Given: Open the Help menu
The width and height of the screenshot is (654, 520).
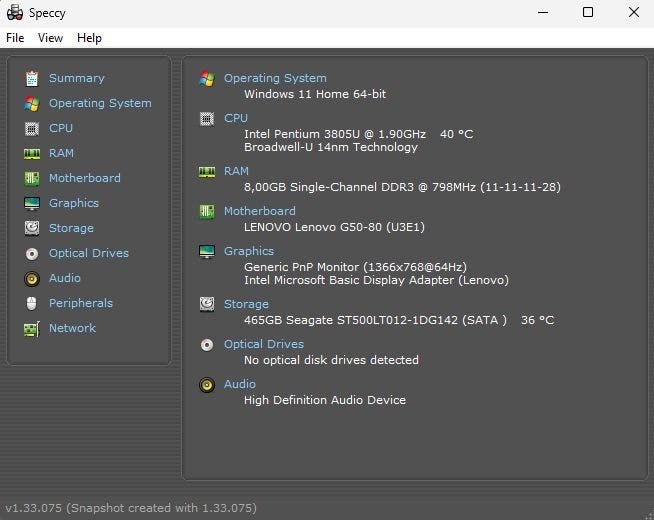Looking at the screenshot, I should click(89, 38).
